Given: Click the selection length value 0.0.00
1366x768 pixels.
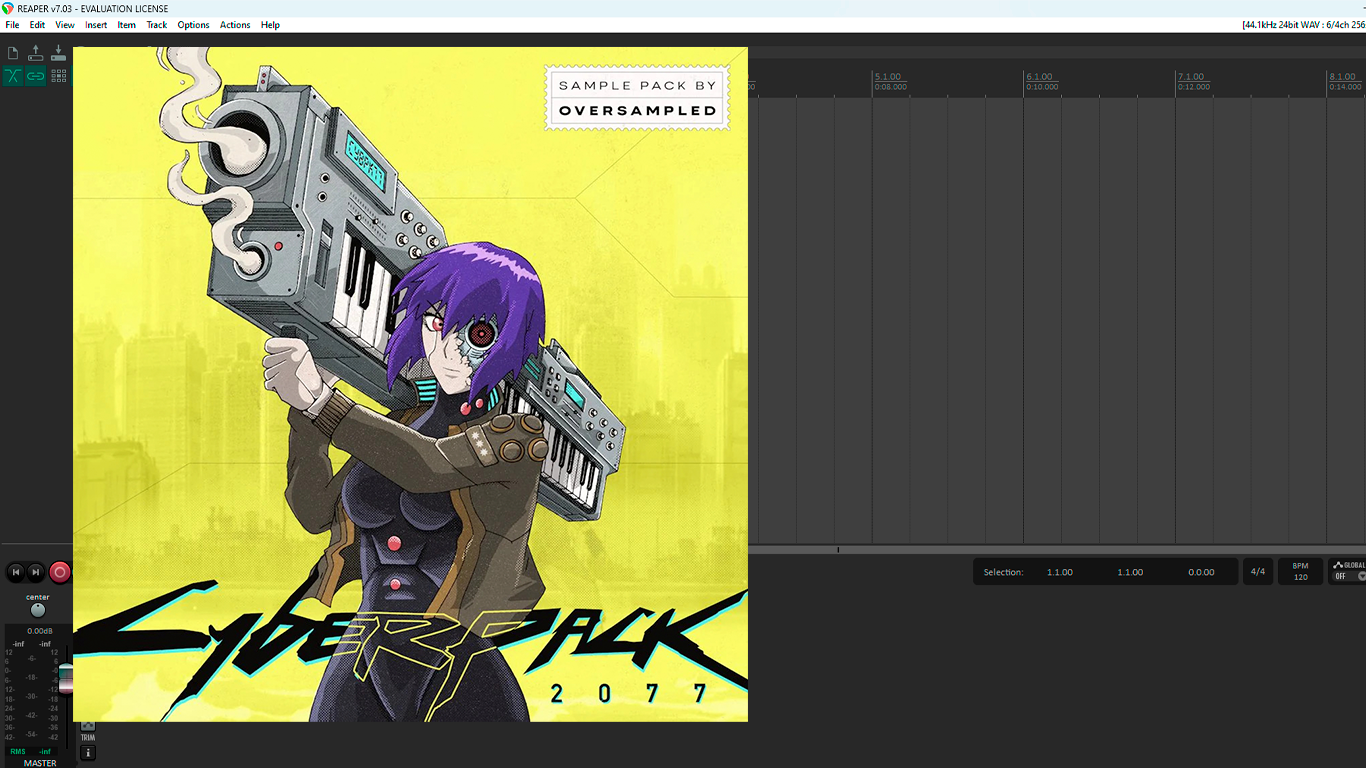Looking at the screenshot, I should click(1201, 573).
